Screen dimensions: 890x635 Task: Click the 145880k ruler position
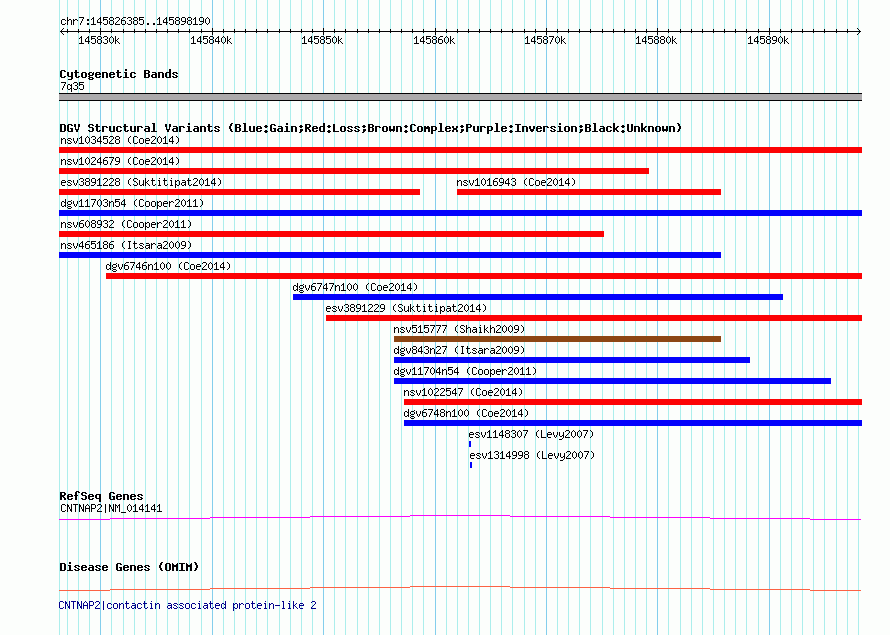(x=656, y=40)
